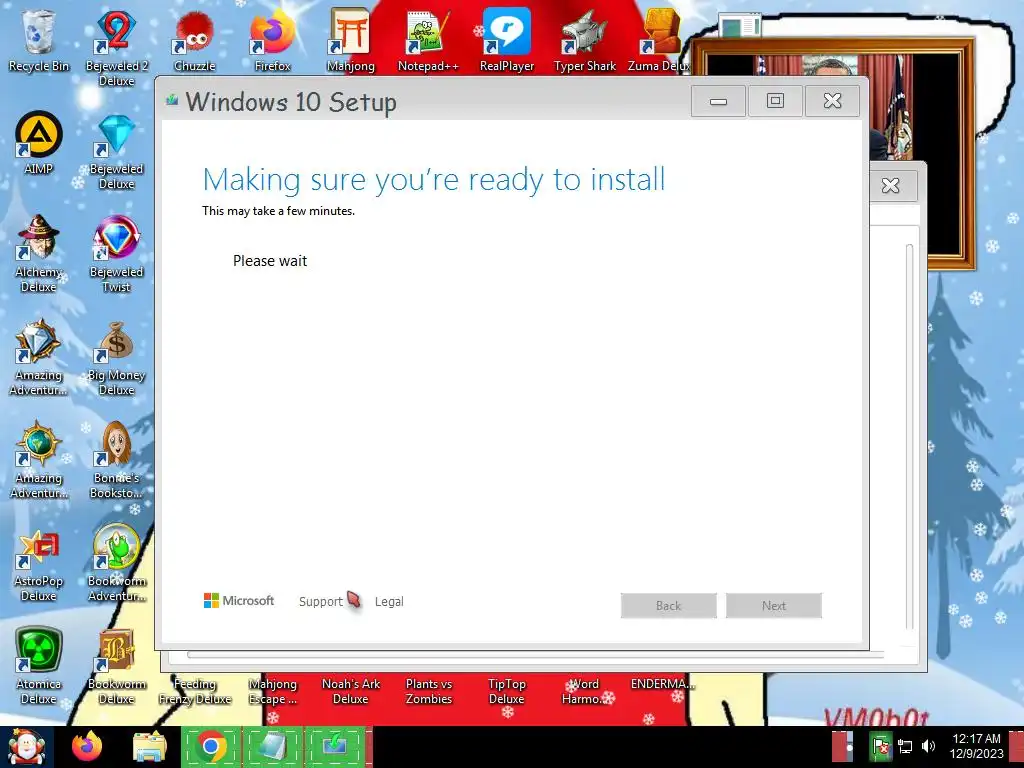The height and width of the screenshot is (768, 1024).
Task: Switch to the Windows 10 Setup taskbar button
Action: pyautogui.click(x=335, y=747)
